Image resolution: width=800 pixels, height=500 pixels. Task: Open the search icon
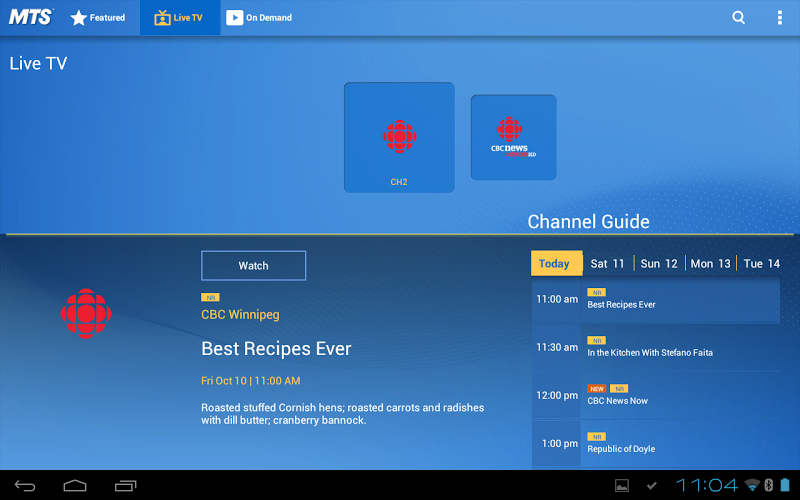coord(738,17)
